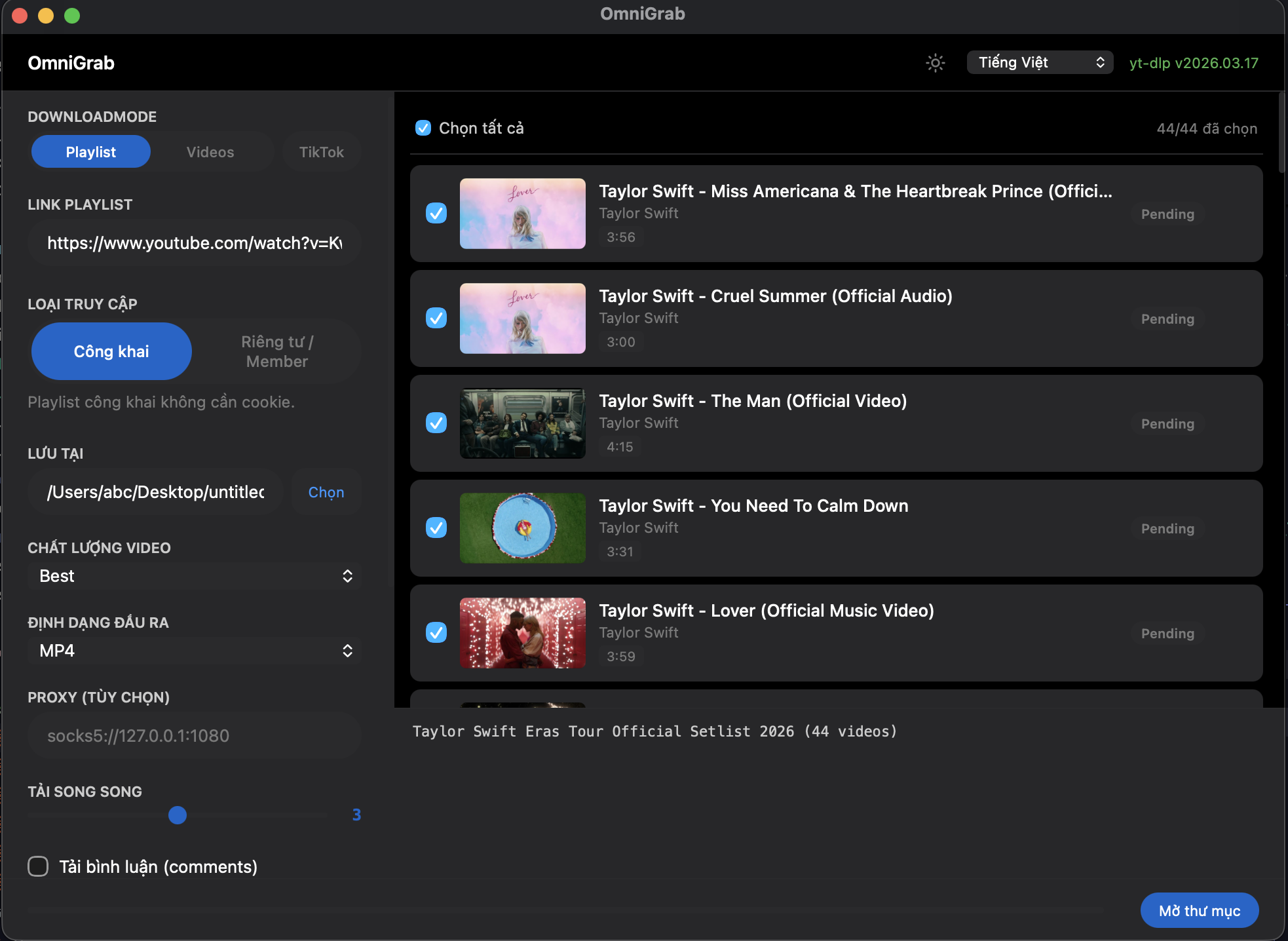The image size is (1288, 941).
Task: Click the Chọn folder button
Action: pos(326,492)
